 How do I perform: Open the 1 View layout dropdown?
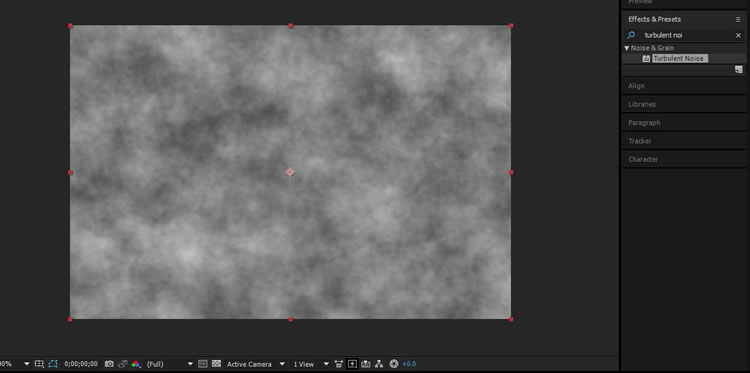point(311,364)
